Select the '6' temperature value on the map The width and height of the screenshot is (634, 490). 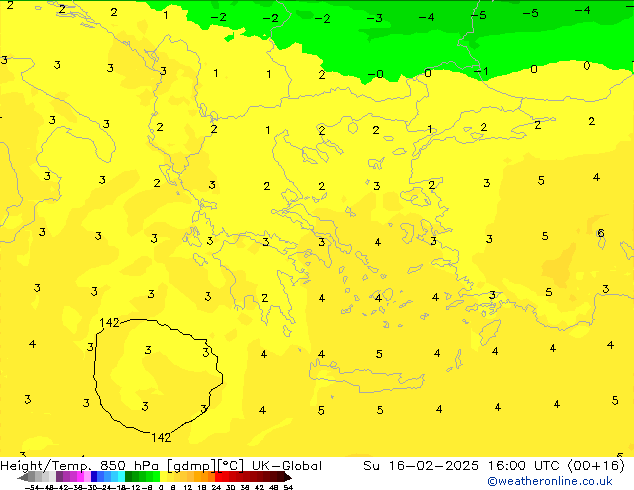point(601,233)
